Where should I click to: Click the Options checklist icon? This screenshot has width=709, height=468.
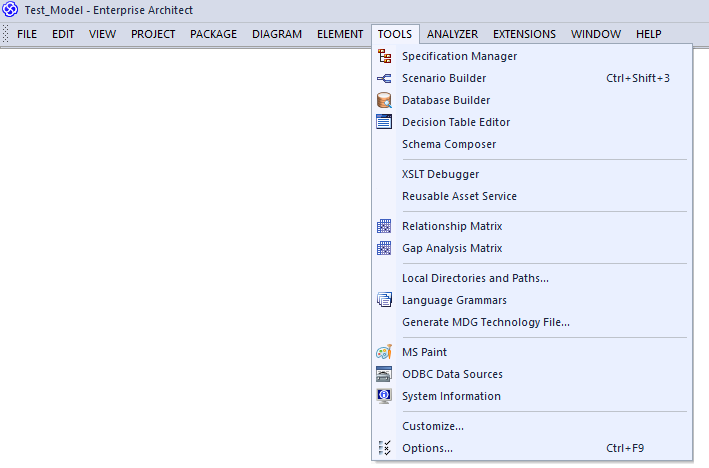(384, 448)
